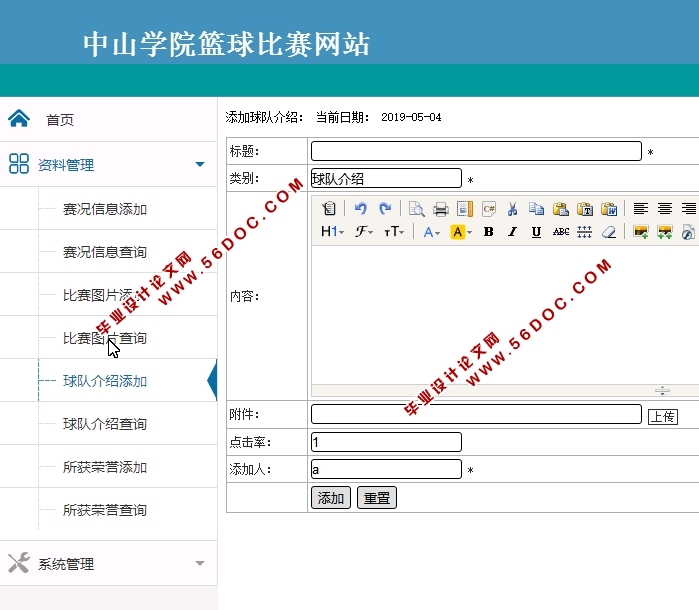Collapse the 资料管理 menu section
The height and width of the screenshot is (610, 699).
point(200,165)
